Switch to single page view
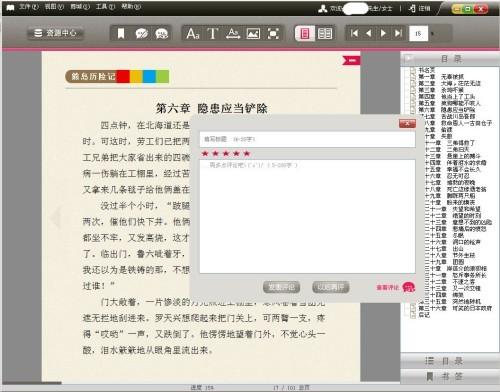 click(305, 34)
